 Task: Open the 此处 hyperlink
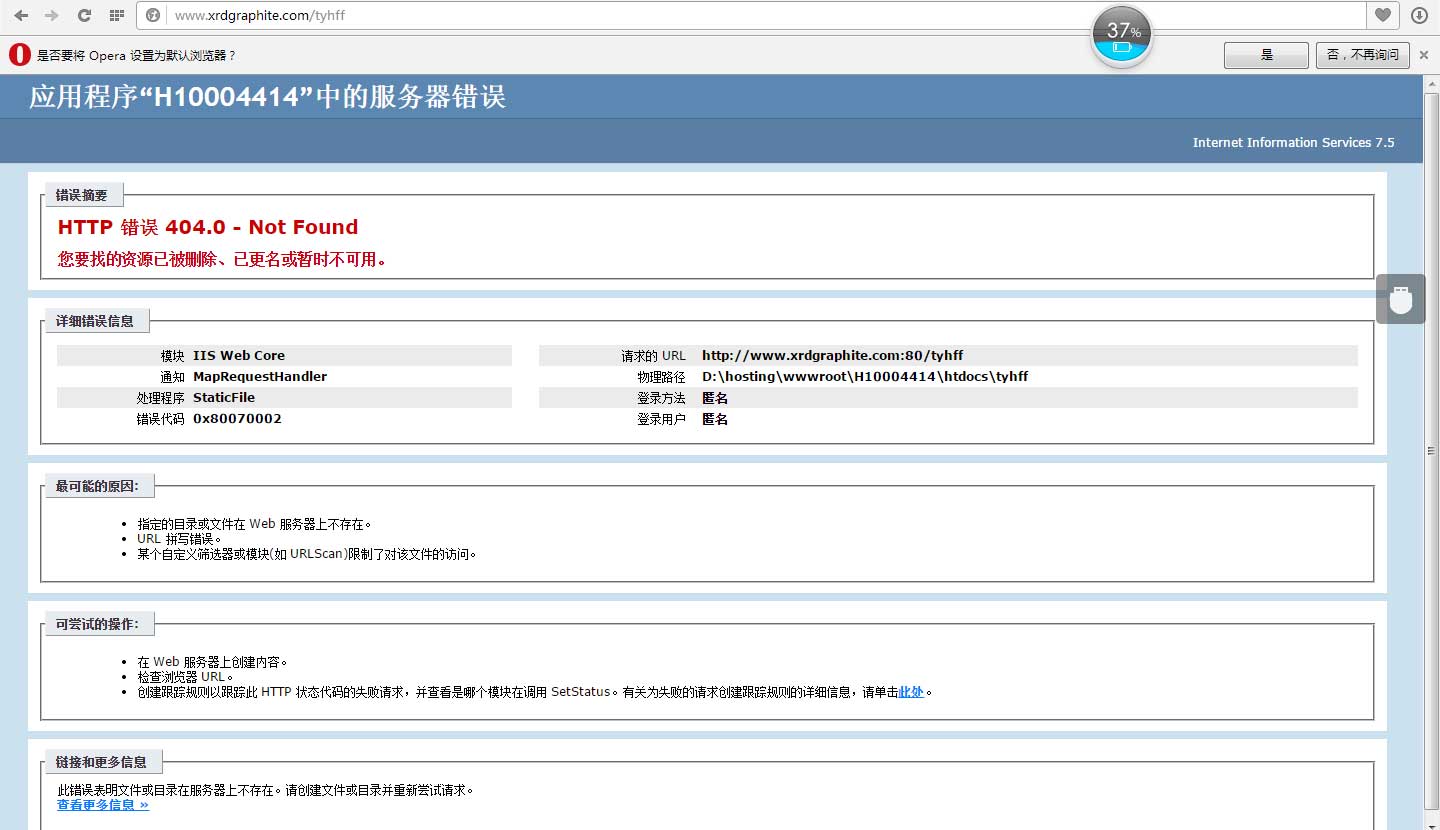(x=911, y=692)
